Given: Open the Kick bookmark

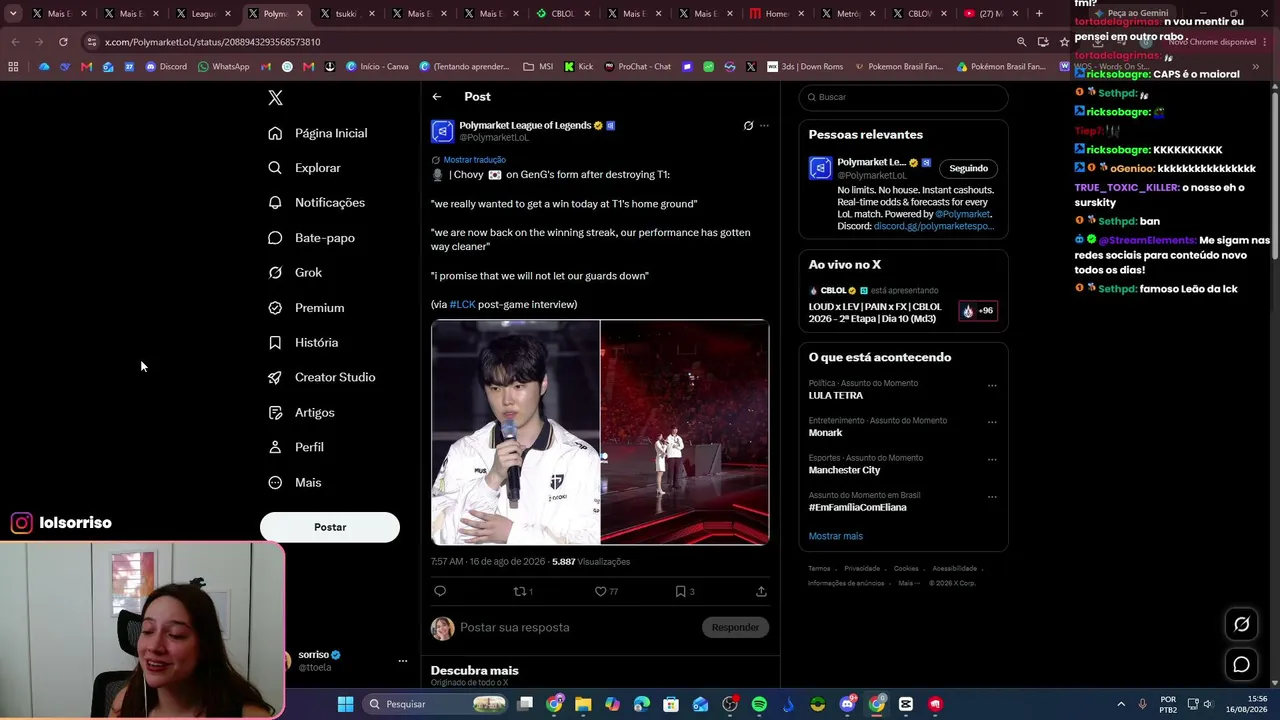Looking at the screenshot, I should (578, 67).
